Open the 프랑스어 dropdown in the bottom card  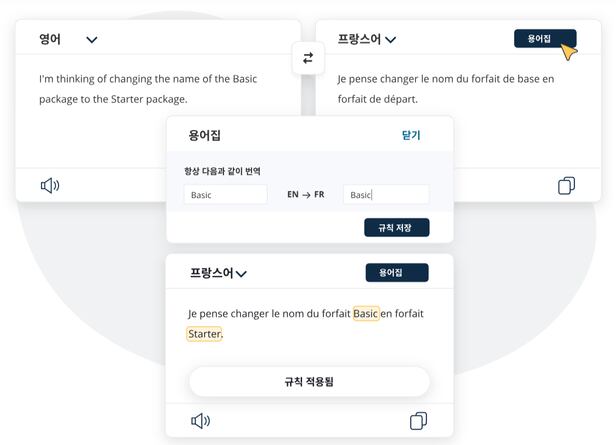click(241, 273)
